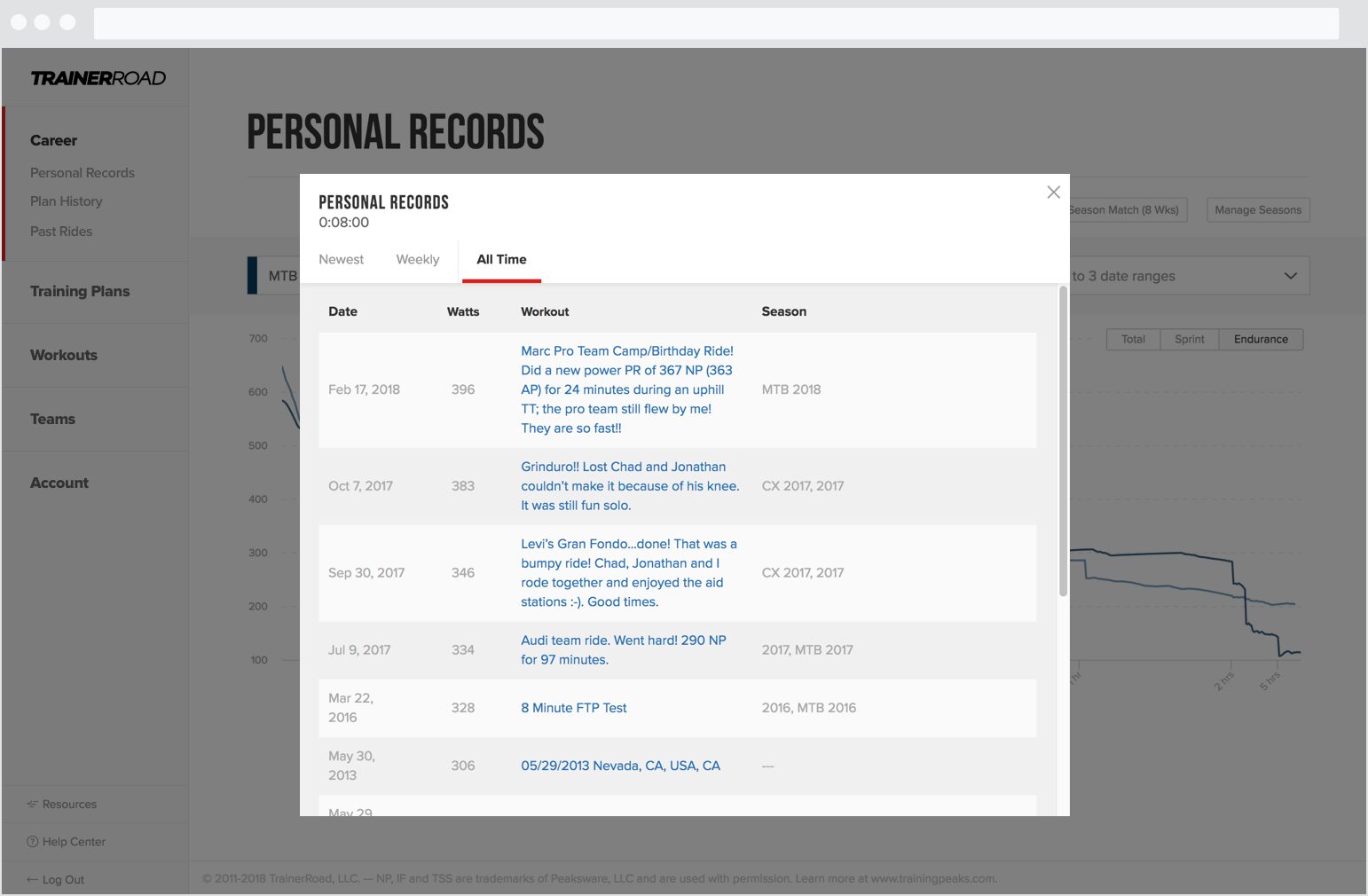The image size is (1368, 896).
Task: Go to Past Rides in sidebar
Action: click(x=61, y=232)
